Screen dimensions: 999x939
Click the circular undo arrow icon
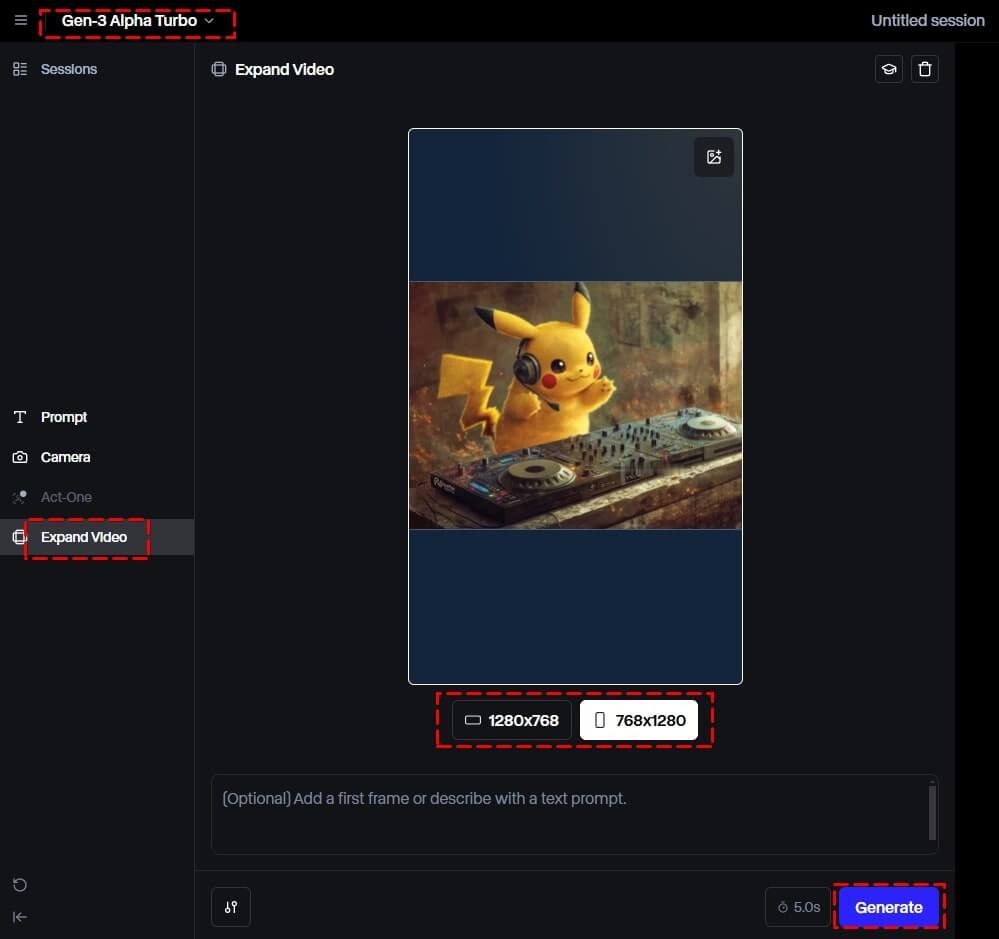point(20,885)
